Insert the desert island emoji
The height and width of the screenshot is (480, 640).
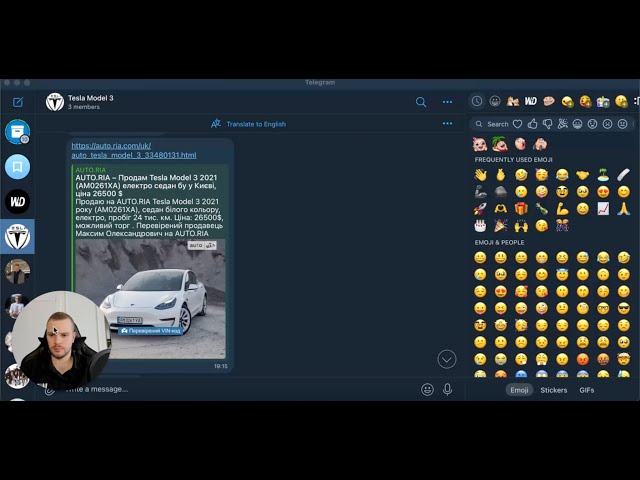coord(603,175)
